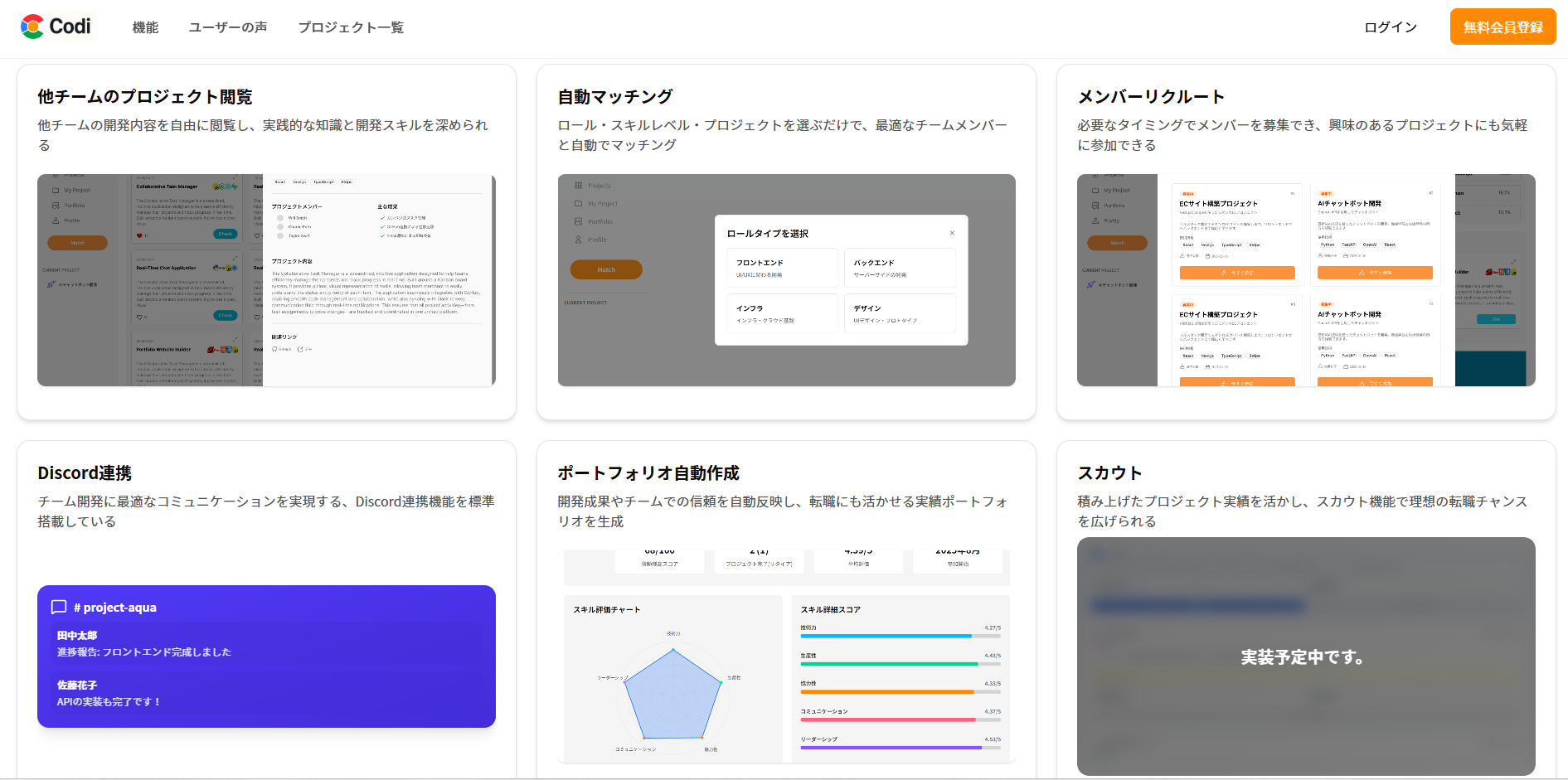This screenshot has width=1568, height=780.
Task: Go to ユーザーの声 in the header
Action: 228,27
